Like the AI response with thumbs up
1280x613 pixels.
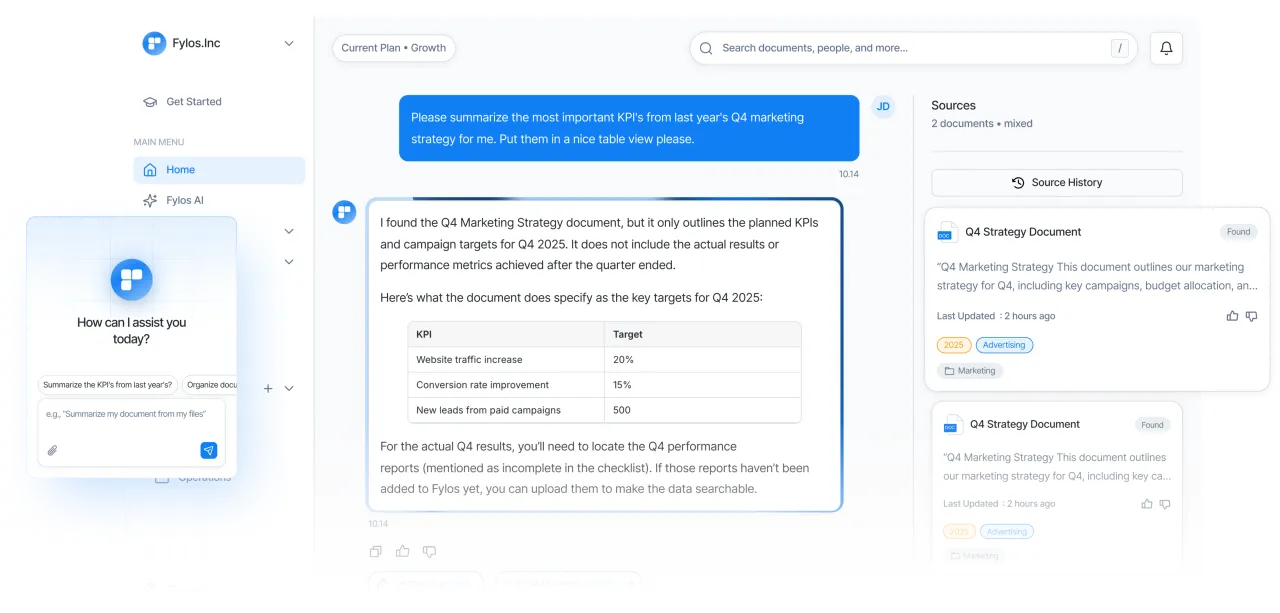[402, 551]
